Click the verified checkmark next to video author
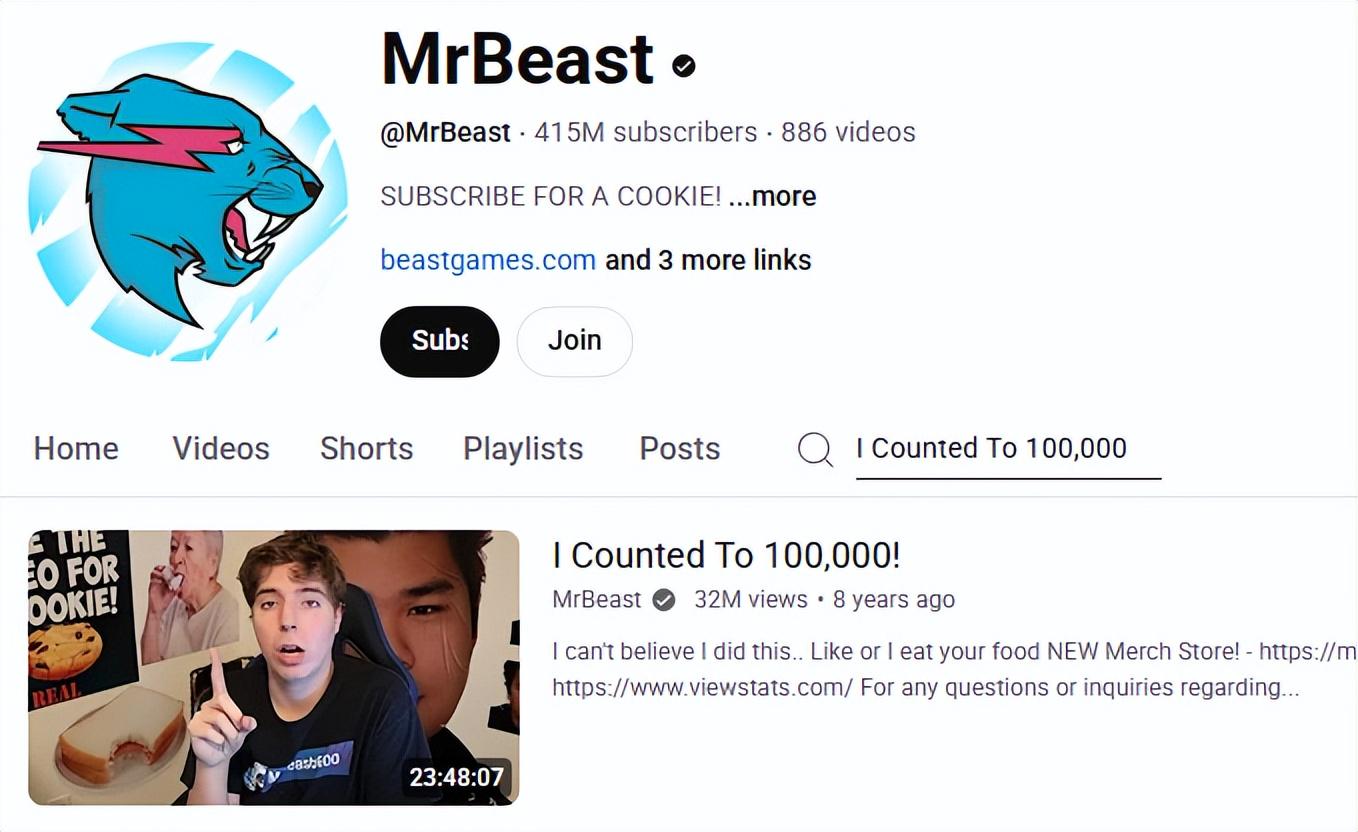This screenshot has height=832, width=1358. [663, 600]
